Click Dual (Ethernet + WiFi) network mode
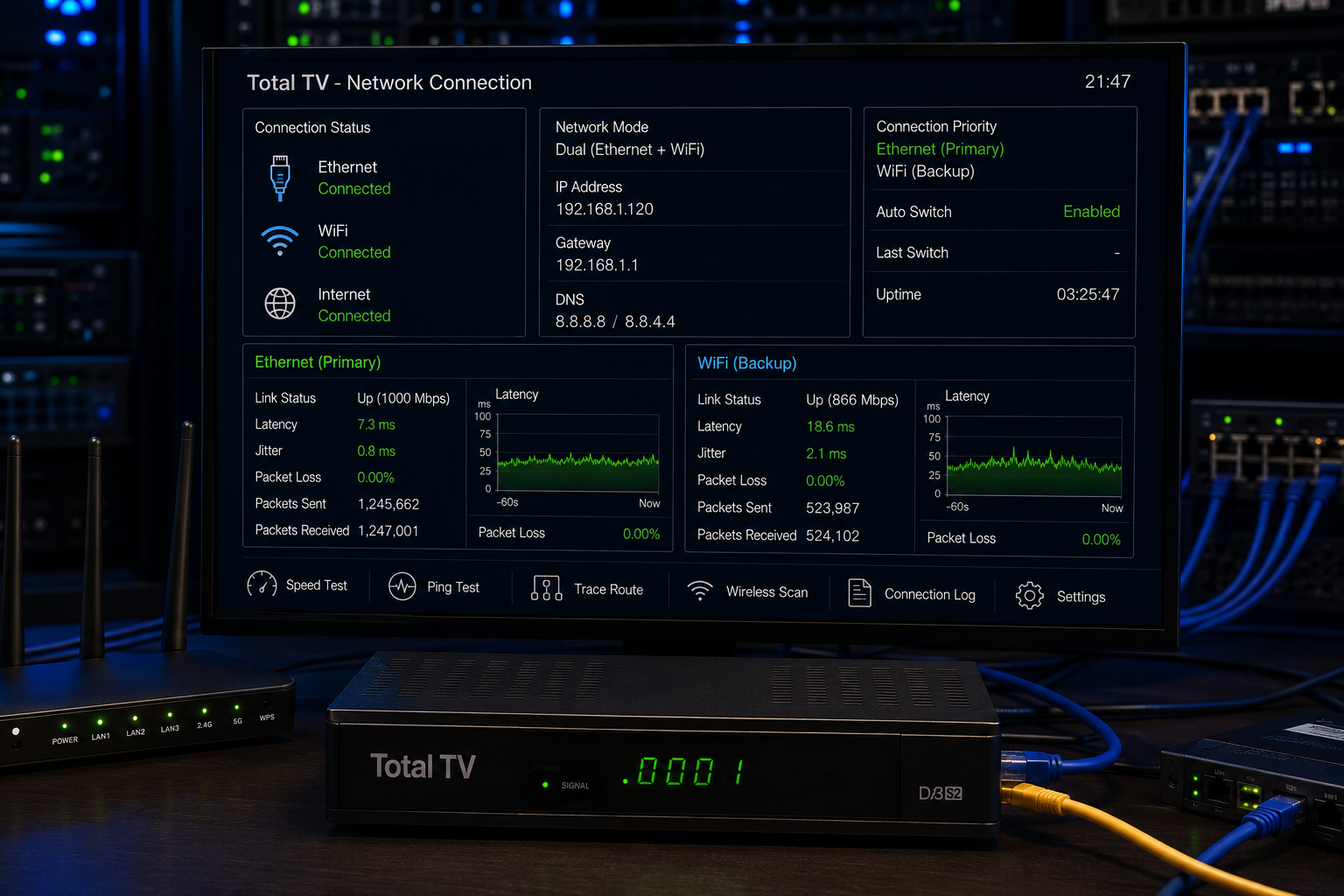This screenshot has width=1344, height=896. tap(630, 150)
